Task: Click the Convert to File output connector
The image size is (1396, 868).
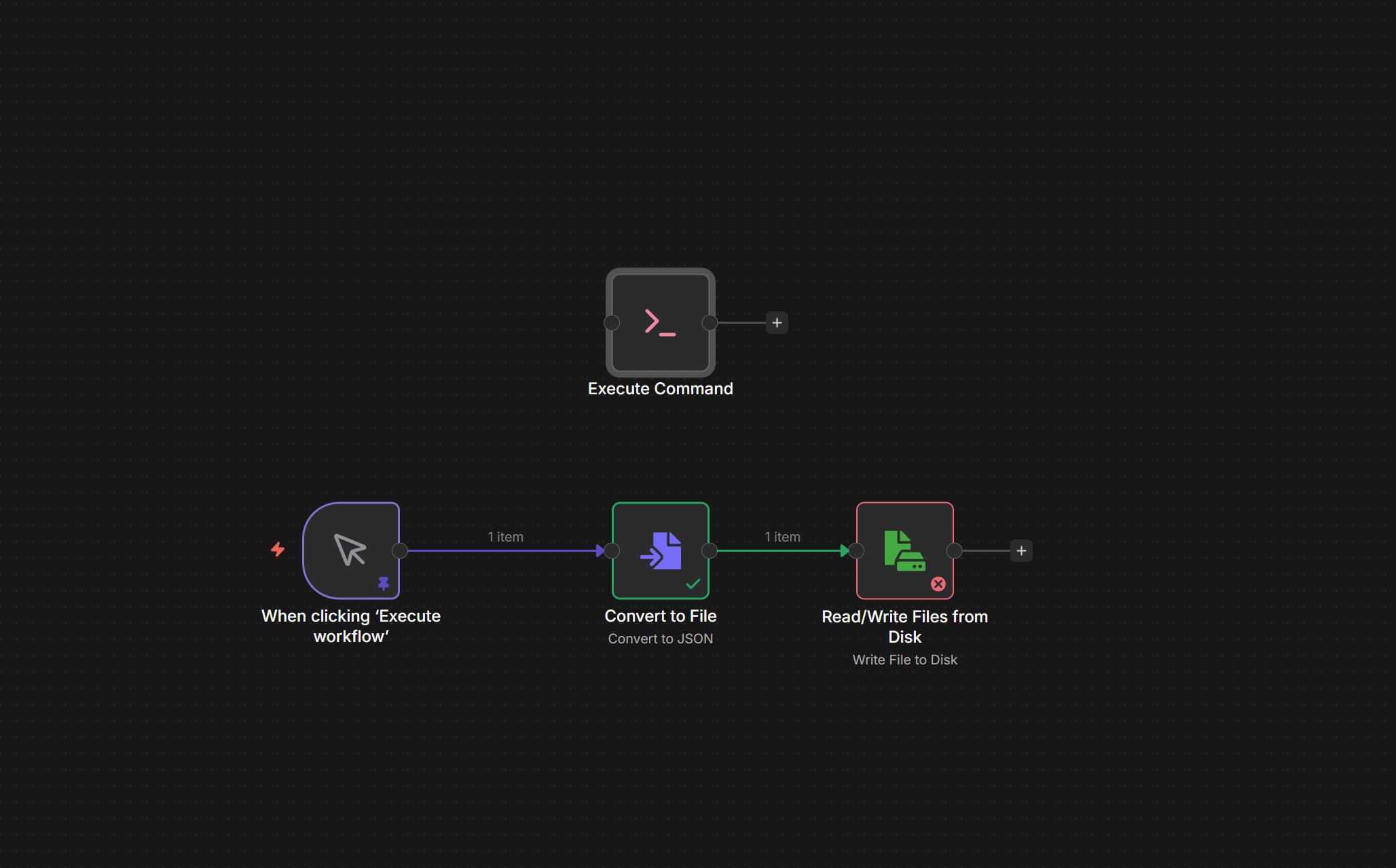Action: click(710, 550)
